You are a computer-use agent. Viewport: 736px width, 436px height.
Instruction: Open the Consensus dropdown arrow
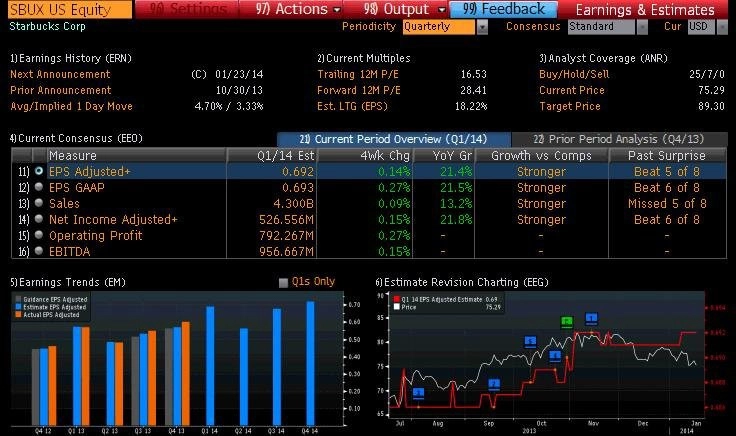[x=642, y=28]
